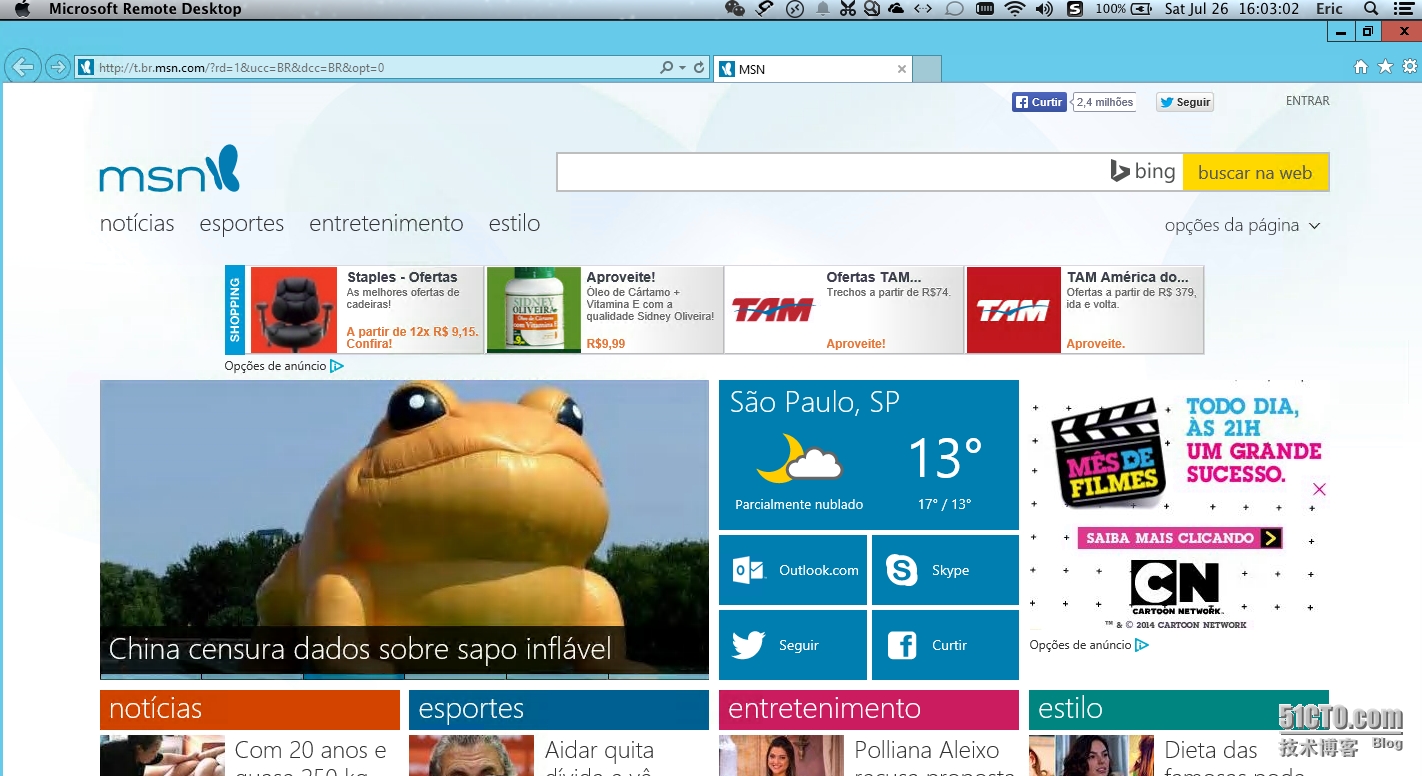Image resolution: width=1422 pixels, height=776 pixels.
Task: Click the Cartoon Network CN logo
Action: (1176, 588)
